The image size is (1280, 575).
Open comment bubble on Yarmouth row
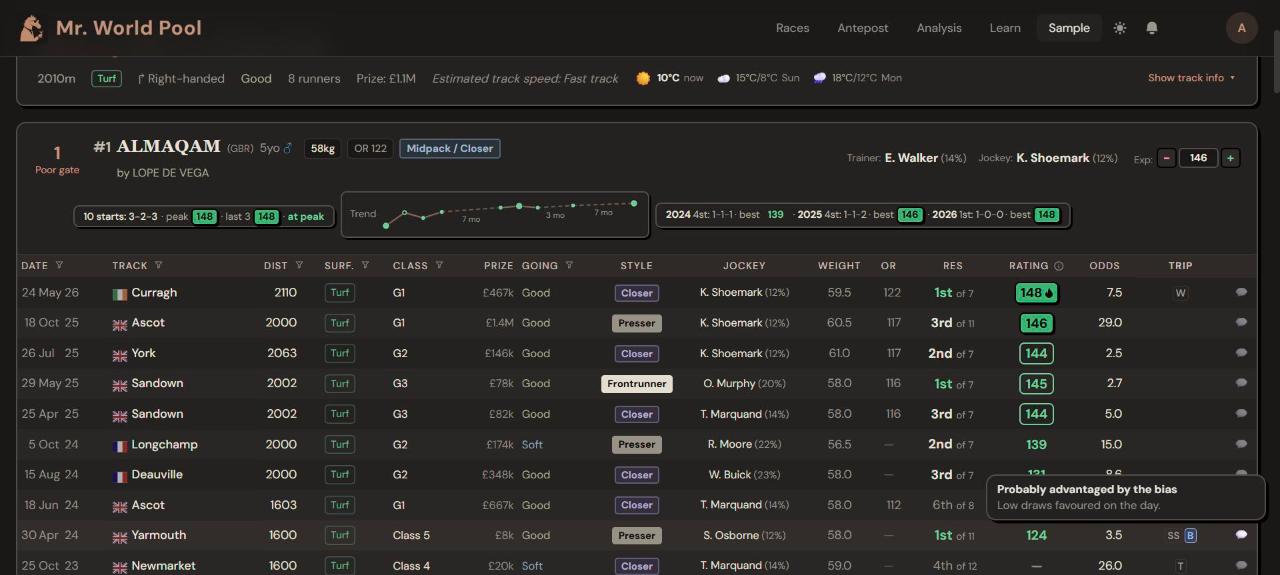(1241, 535)
